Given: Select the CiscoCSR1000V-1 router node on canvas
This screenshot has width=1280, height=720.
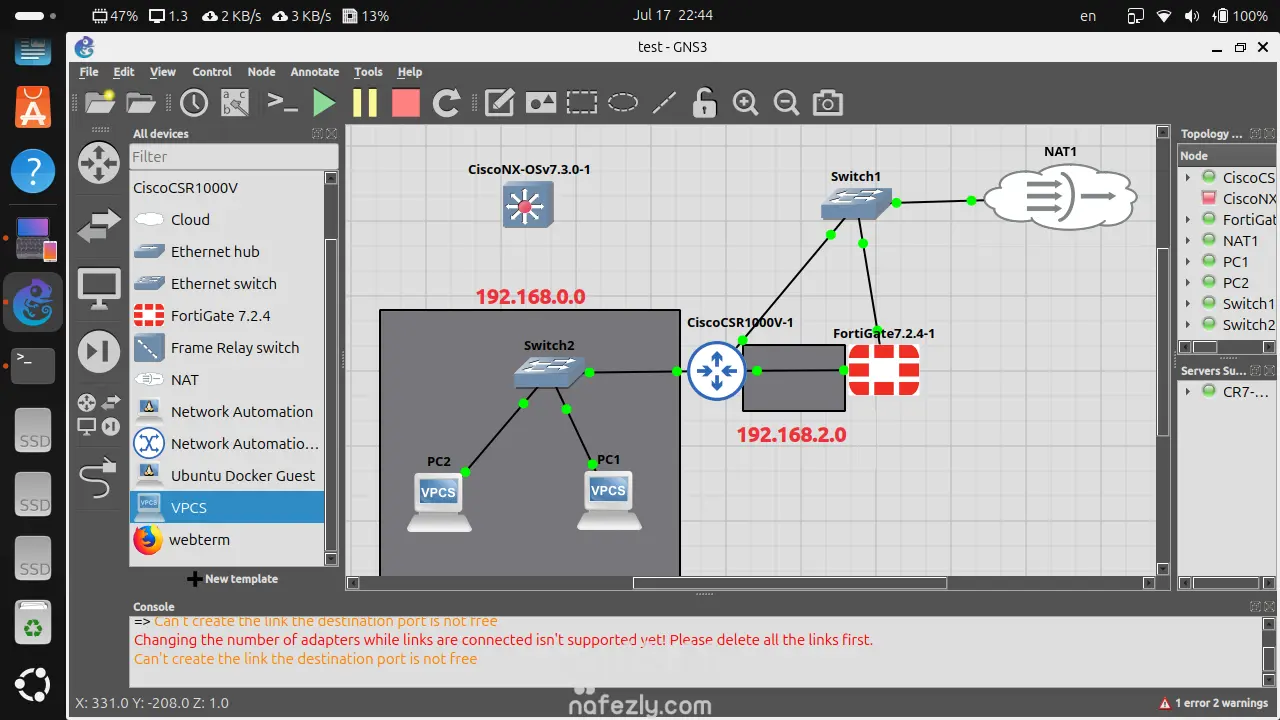Looking at the screenshot, I should click(x=717, y=371).
